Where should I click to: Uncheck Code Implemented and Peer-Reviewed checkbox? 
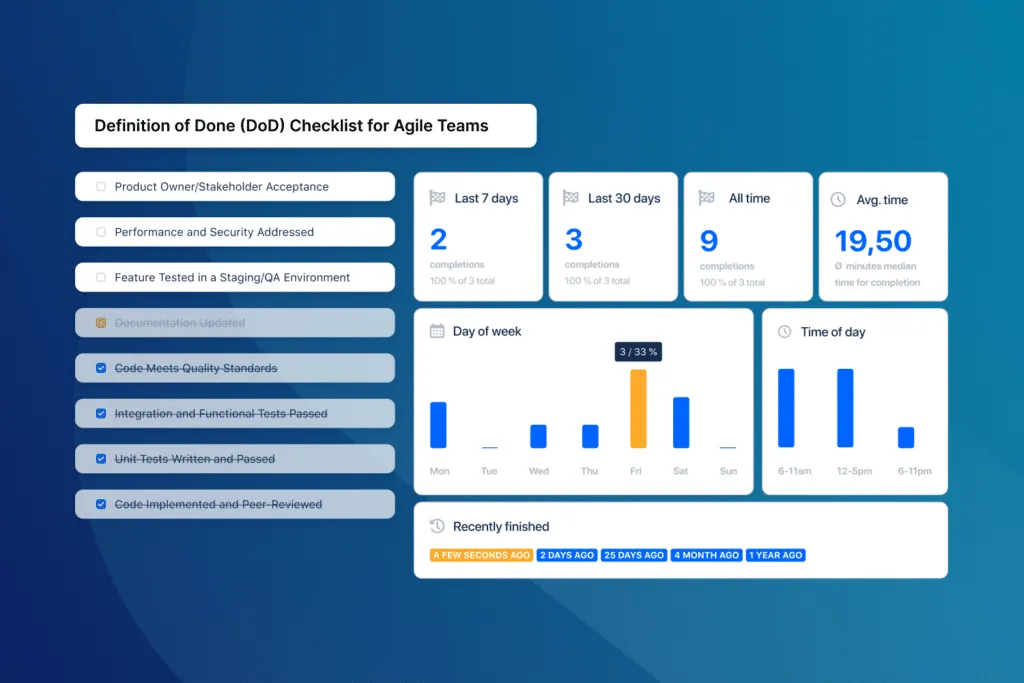101,504
